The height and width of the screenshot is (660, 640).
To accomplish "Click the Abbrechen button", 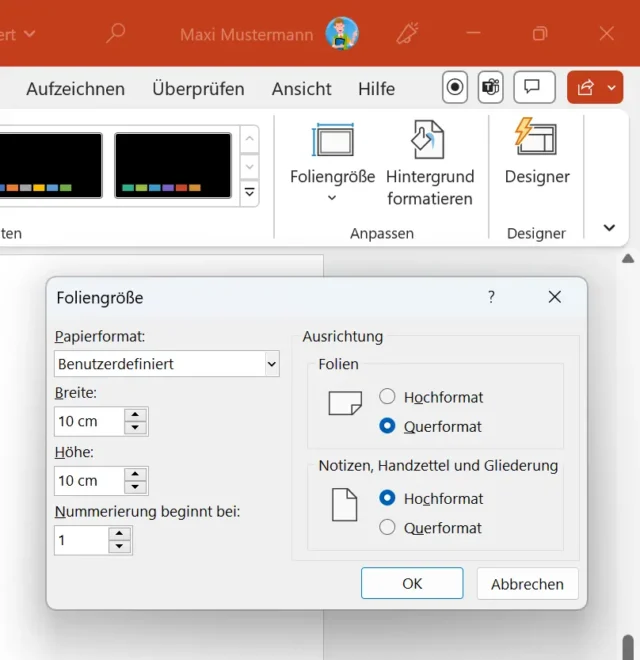I will pos(527,584).
